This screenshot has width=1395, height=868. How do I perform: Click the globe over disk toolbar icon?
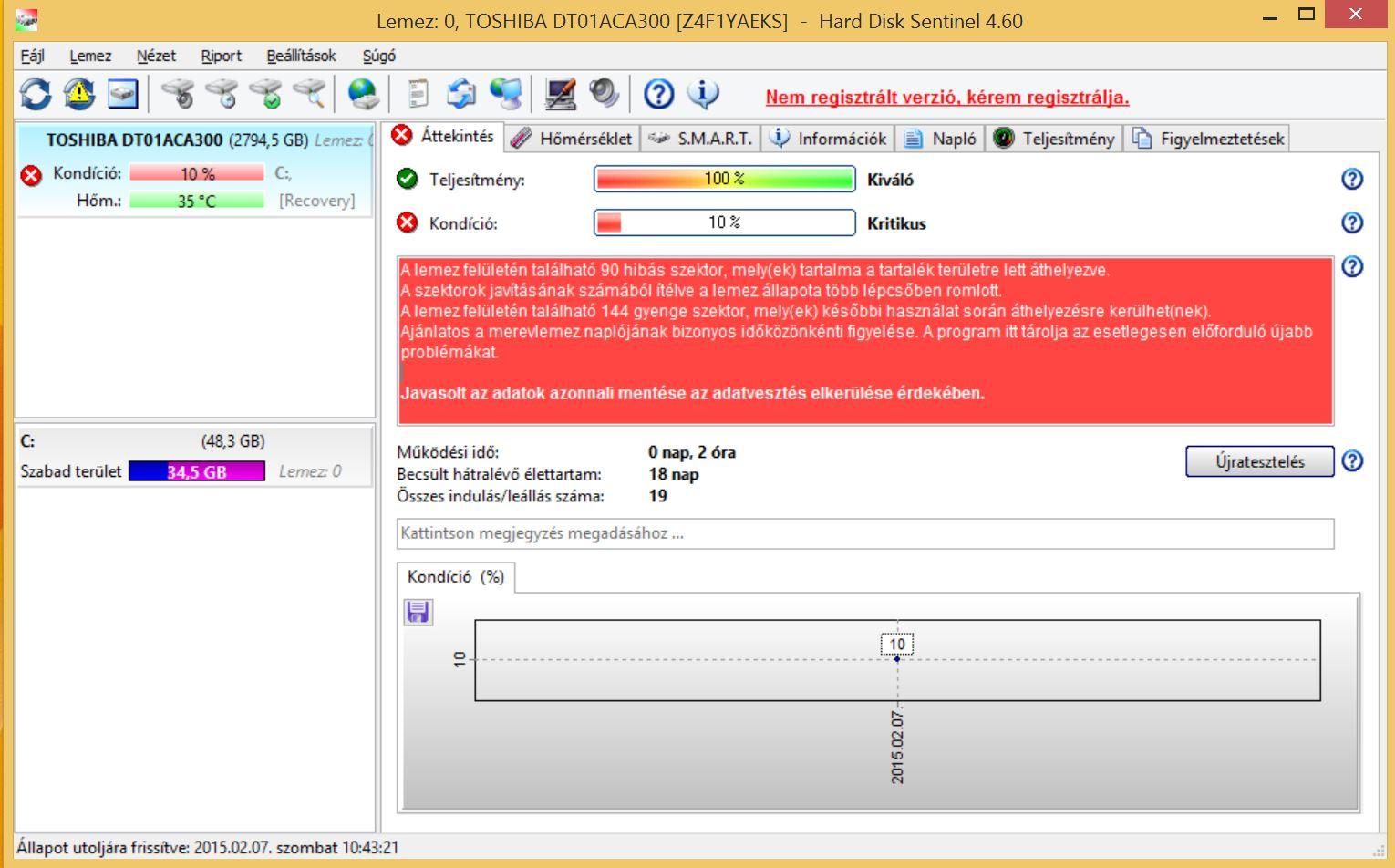[364, 93]
